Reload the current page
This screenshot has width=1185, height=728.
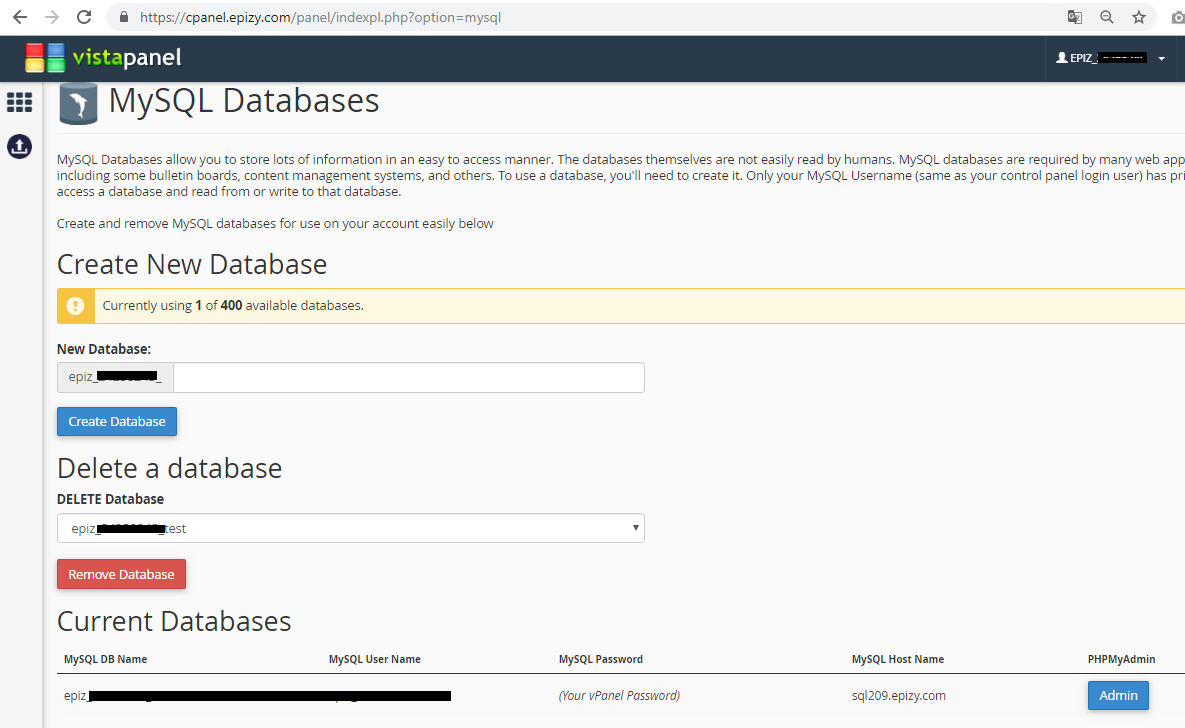coord(84,17)
